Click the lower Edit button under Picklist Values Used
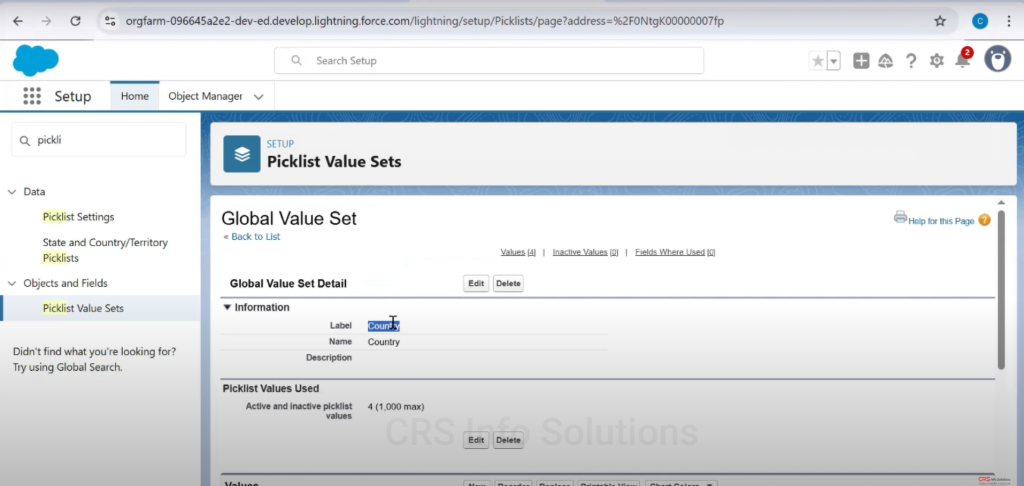The image size is (1024, 486). click(x=476, y=440)
